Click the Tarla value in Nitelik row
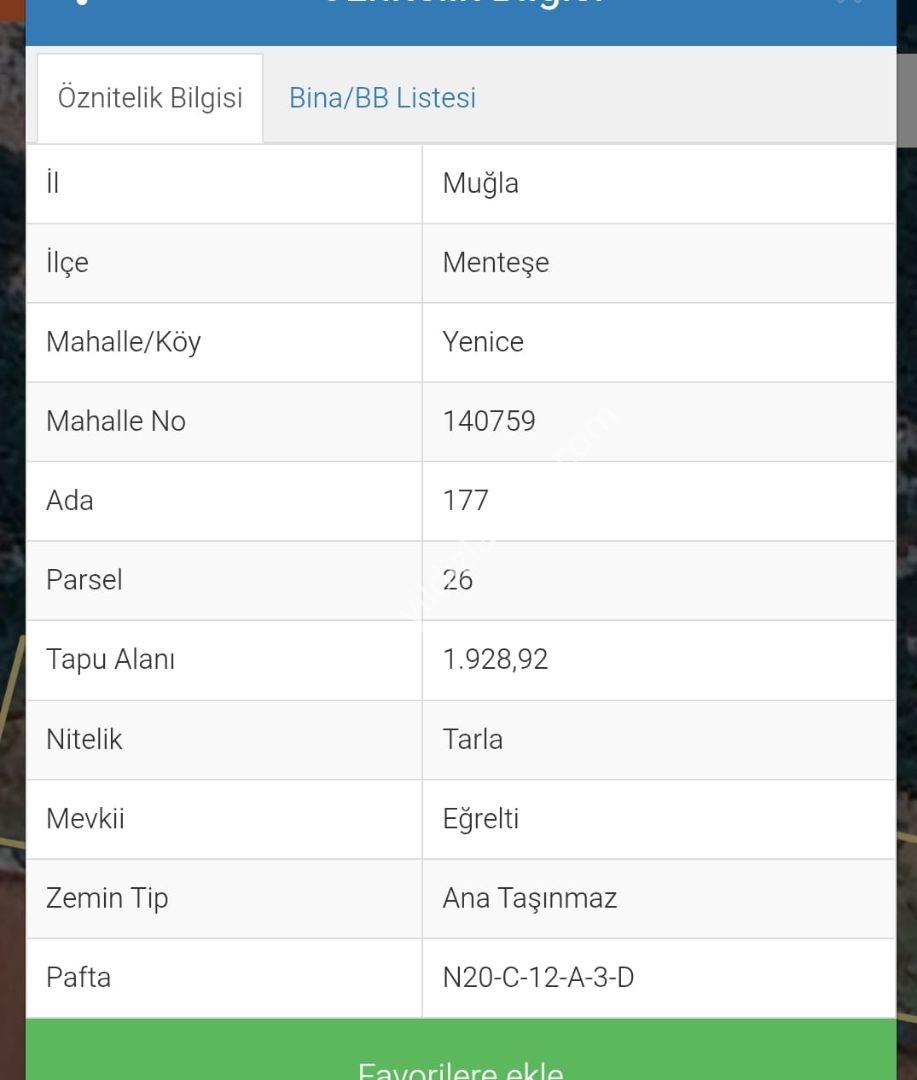 (473, 739)
